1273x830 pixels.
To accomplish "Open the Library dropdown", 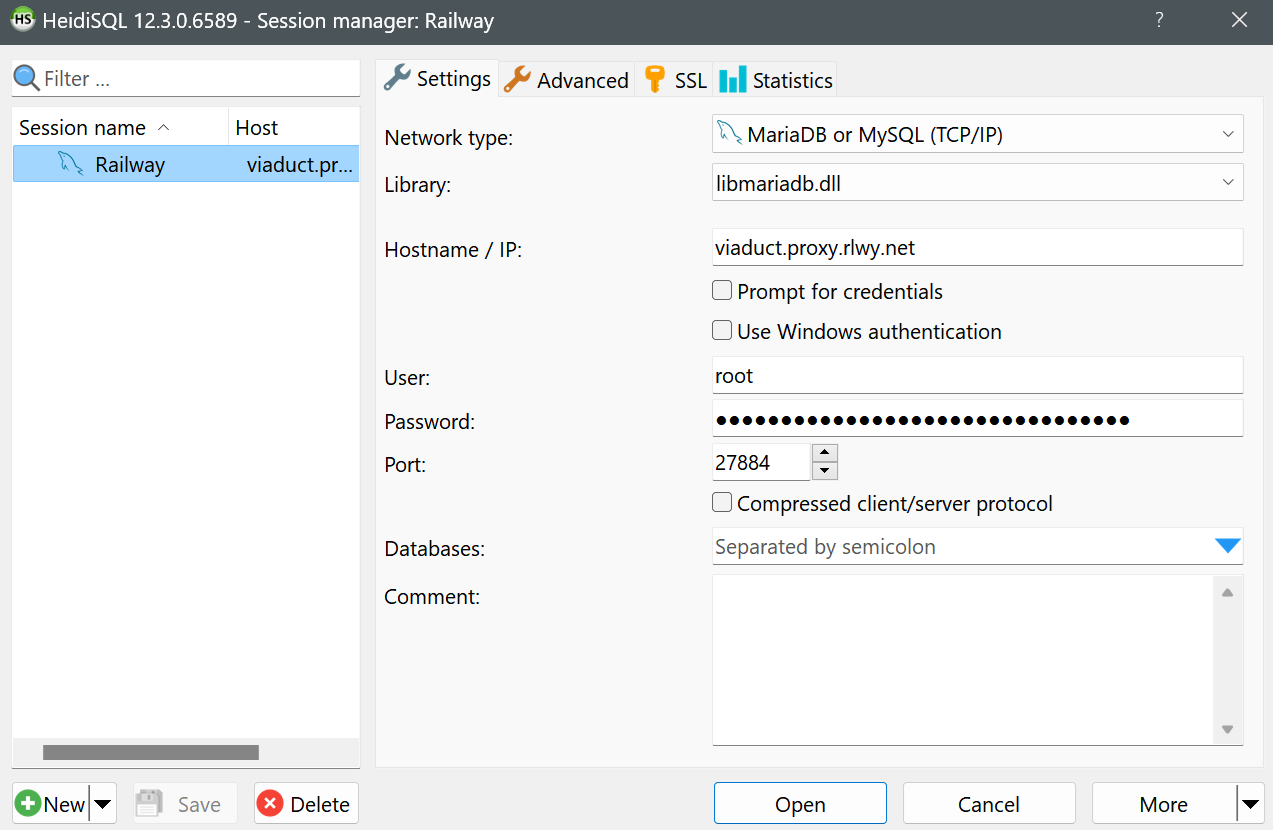I will click(x=1227, y=182).
